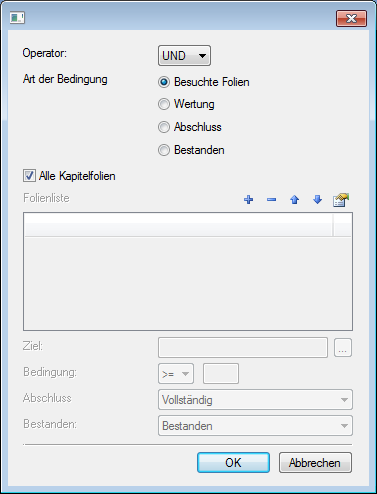Choose the Abschluss radio option
The image size is (377, 494).
pyautogui.click(x=164, y=127)
